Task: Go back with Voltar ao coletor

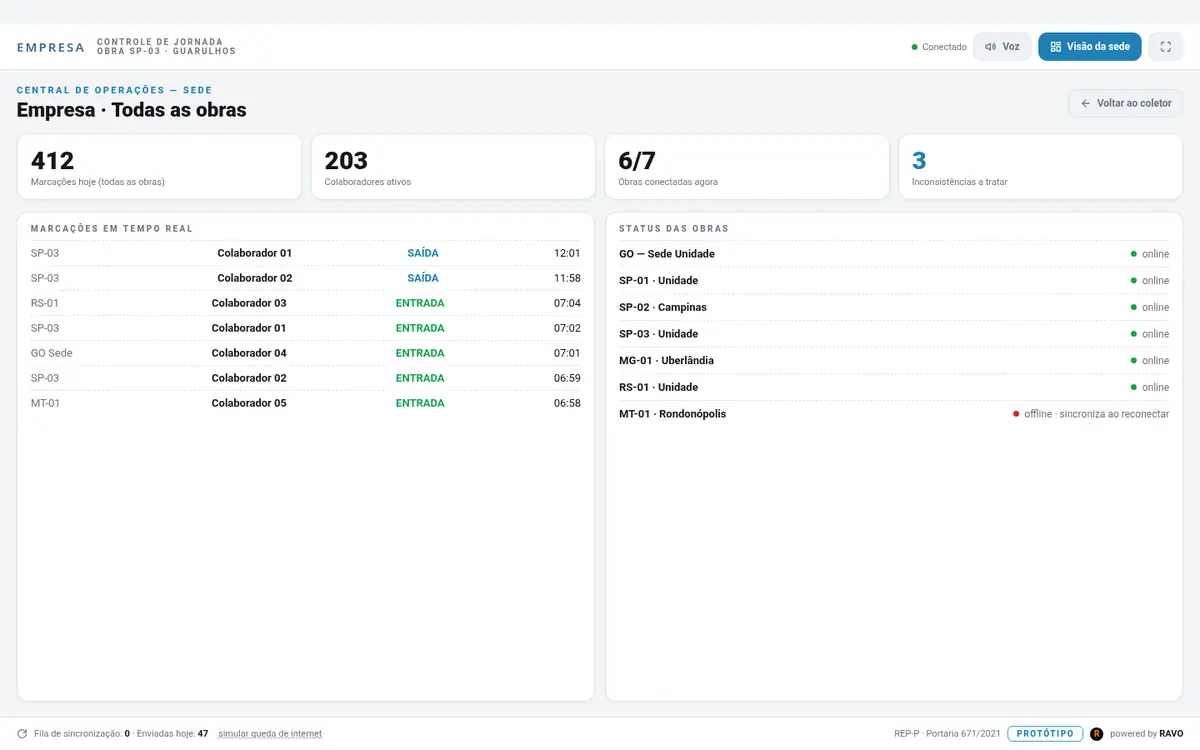Action: coord(1125,103)
